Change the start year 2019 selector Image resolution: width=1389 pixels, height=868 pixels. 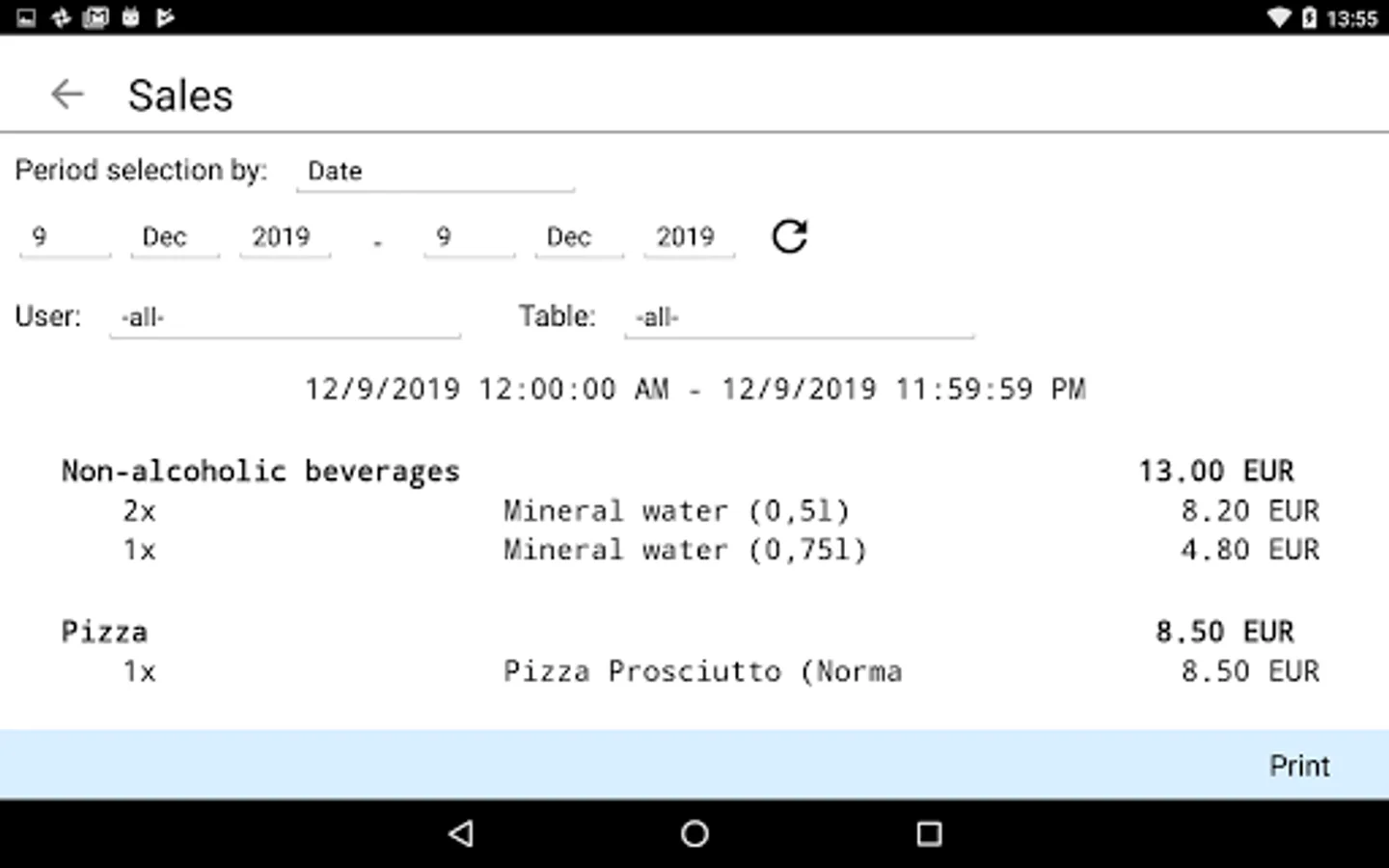284,237
